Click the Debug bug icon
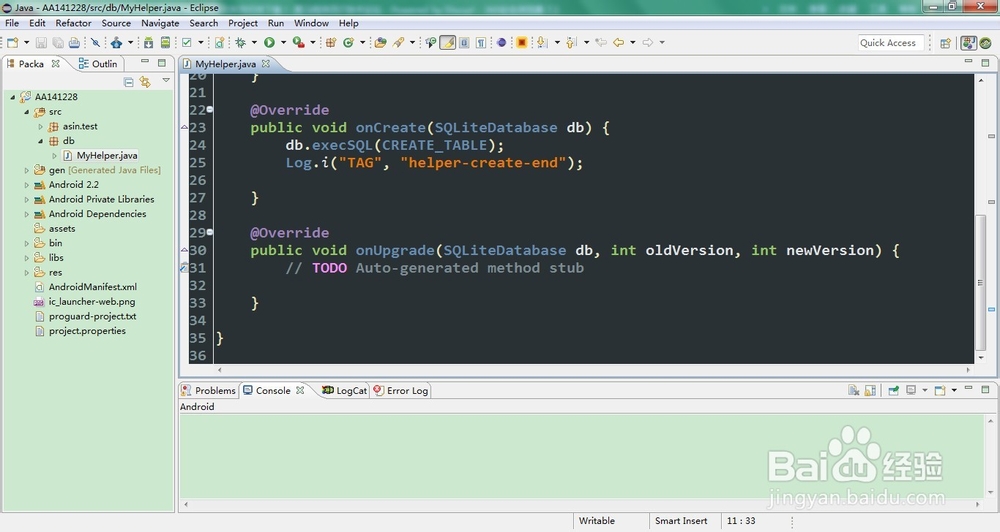 tap(240, 43)
